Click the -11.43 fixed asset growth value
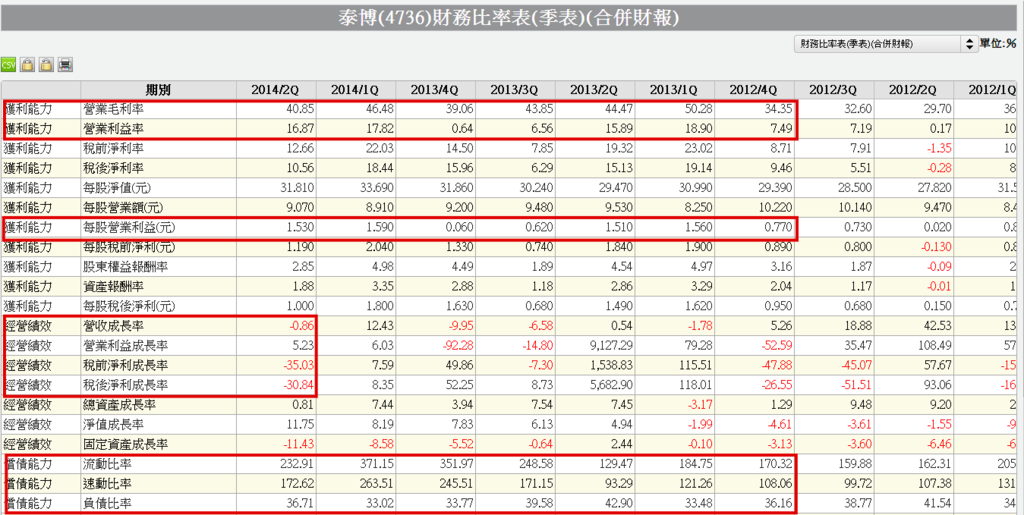The height and width of the screenshot is (515, 1024). pyautogui.click(x=298, y=444)
